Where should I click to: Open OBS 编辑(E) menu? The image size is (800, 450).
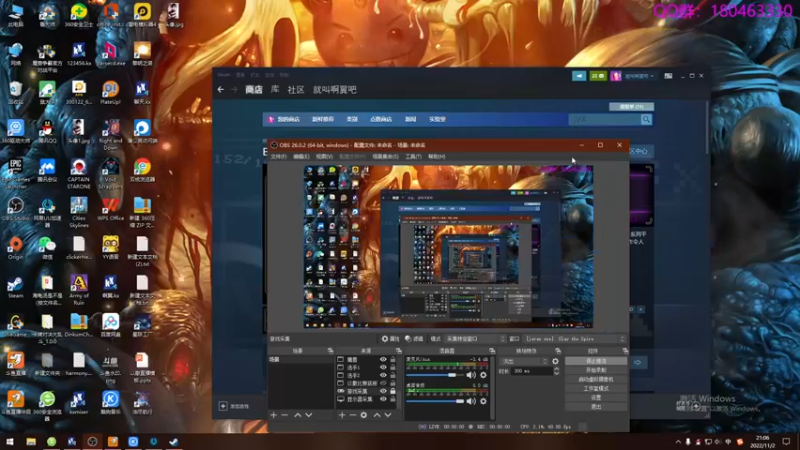301,157
